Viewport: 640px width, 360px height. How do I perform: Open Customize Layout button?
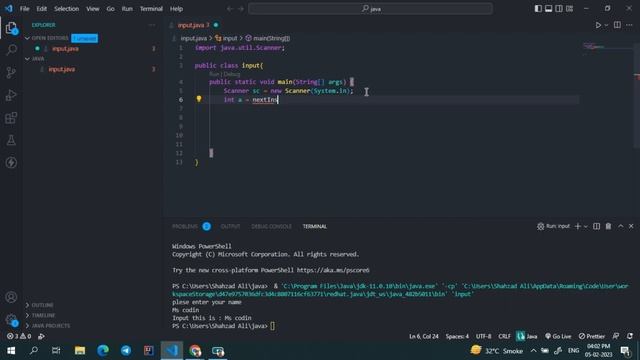coord(569,9)
